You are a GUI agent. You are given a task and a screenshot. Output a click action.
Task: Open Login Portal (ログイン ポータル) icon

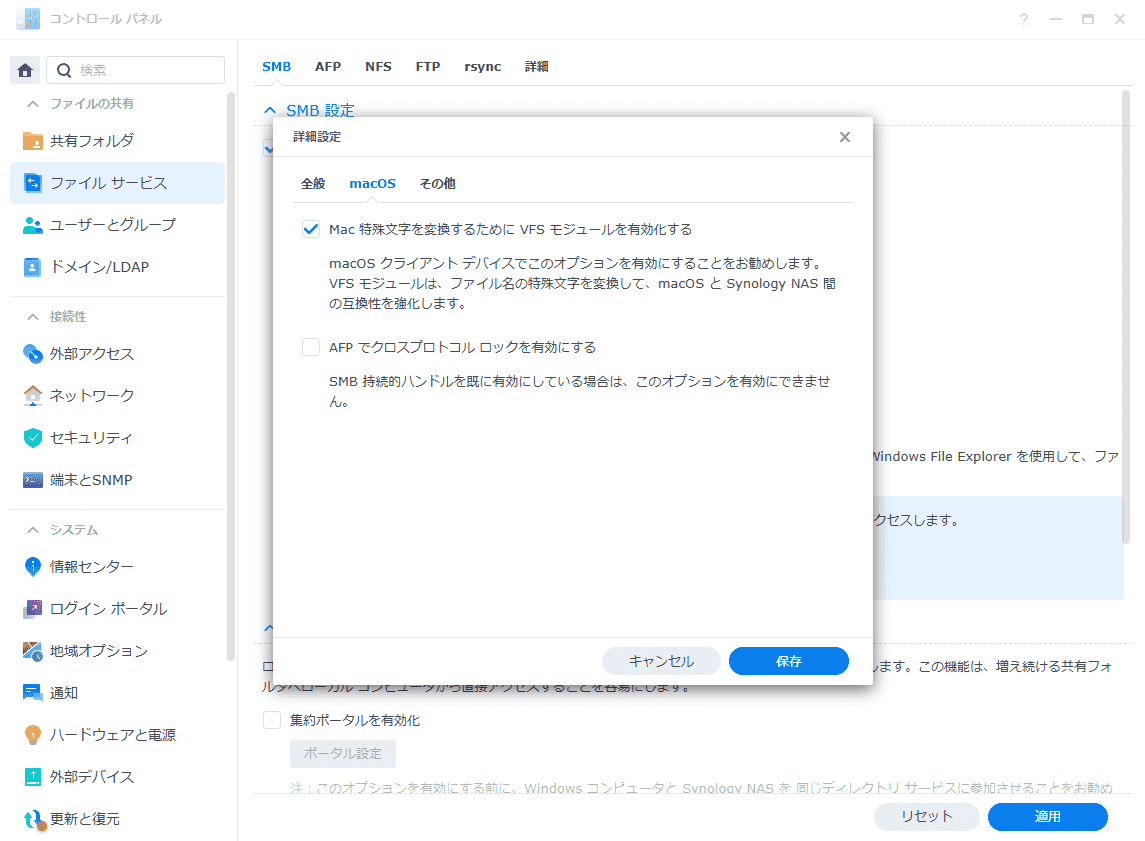point(32,609)
